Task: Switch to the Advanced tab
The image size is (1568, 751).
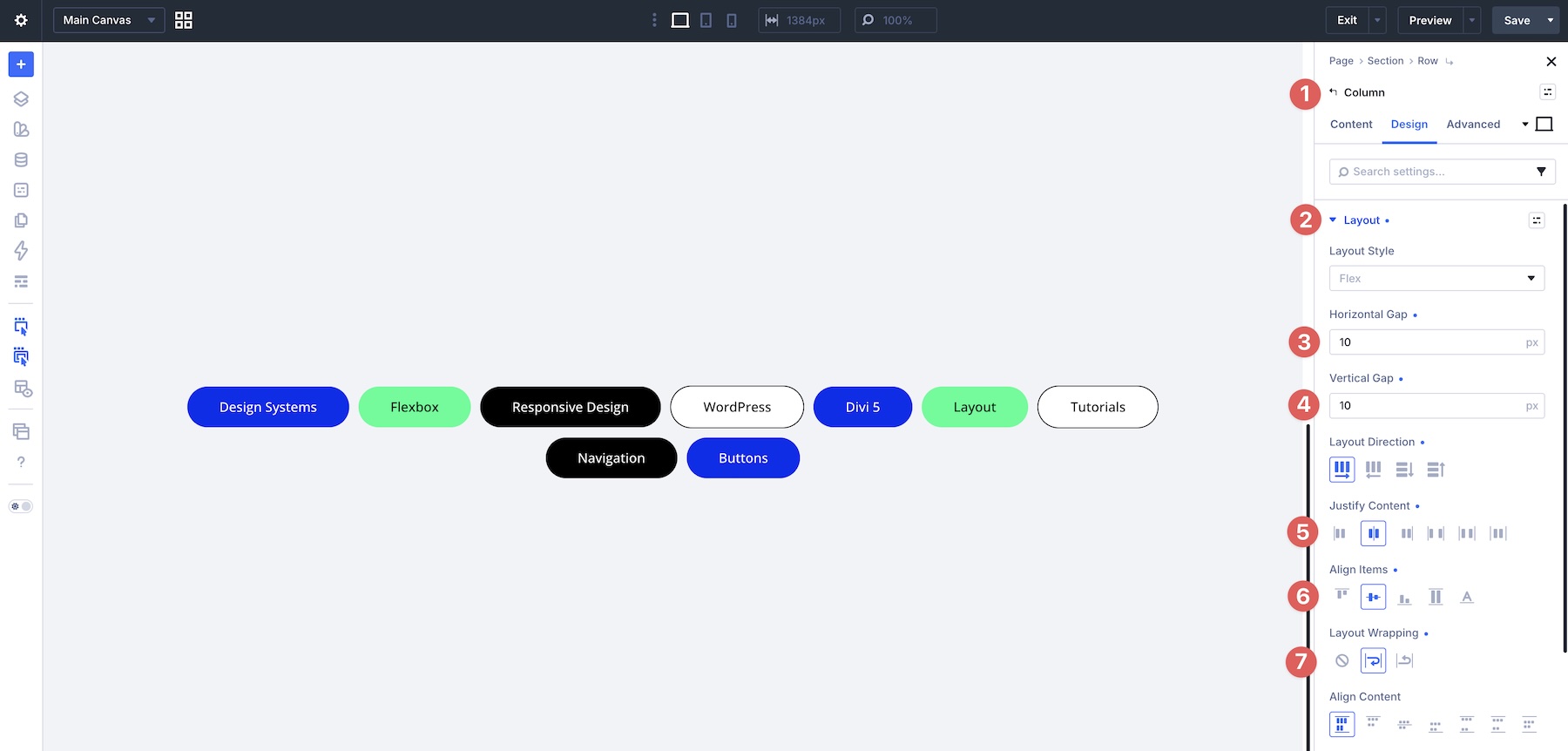Action: [x=1473, y=125]
